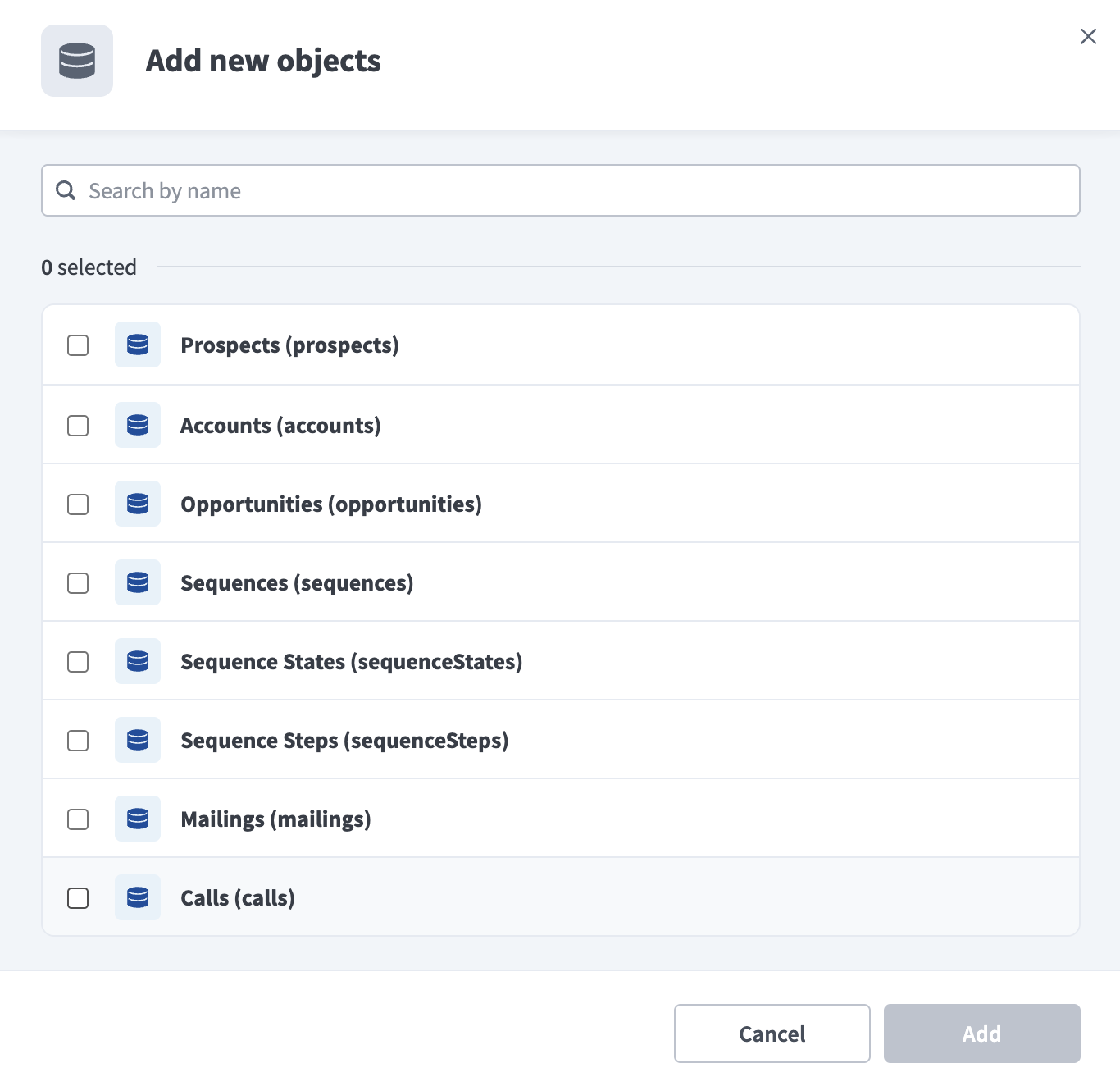Screen dimensions: 1120x1086
Task: Focus the Search by name field
Action: [561, 190]
